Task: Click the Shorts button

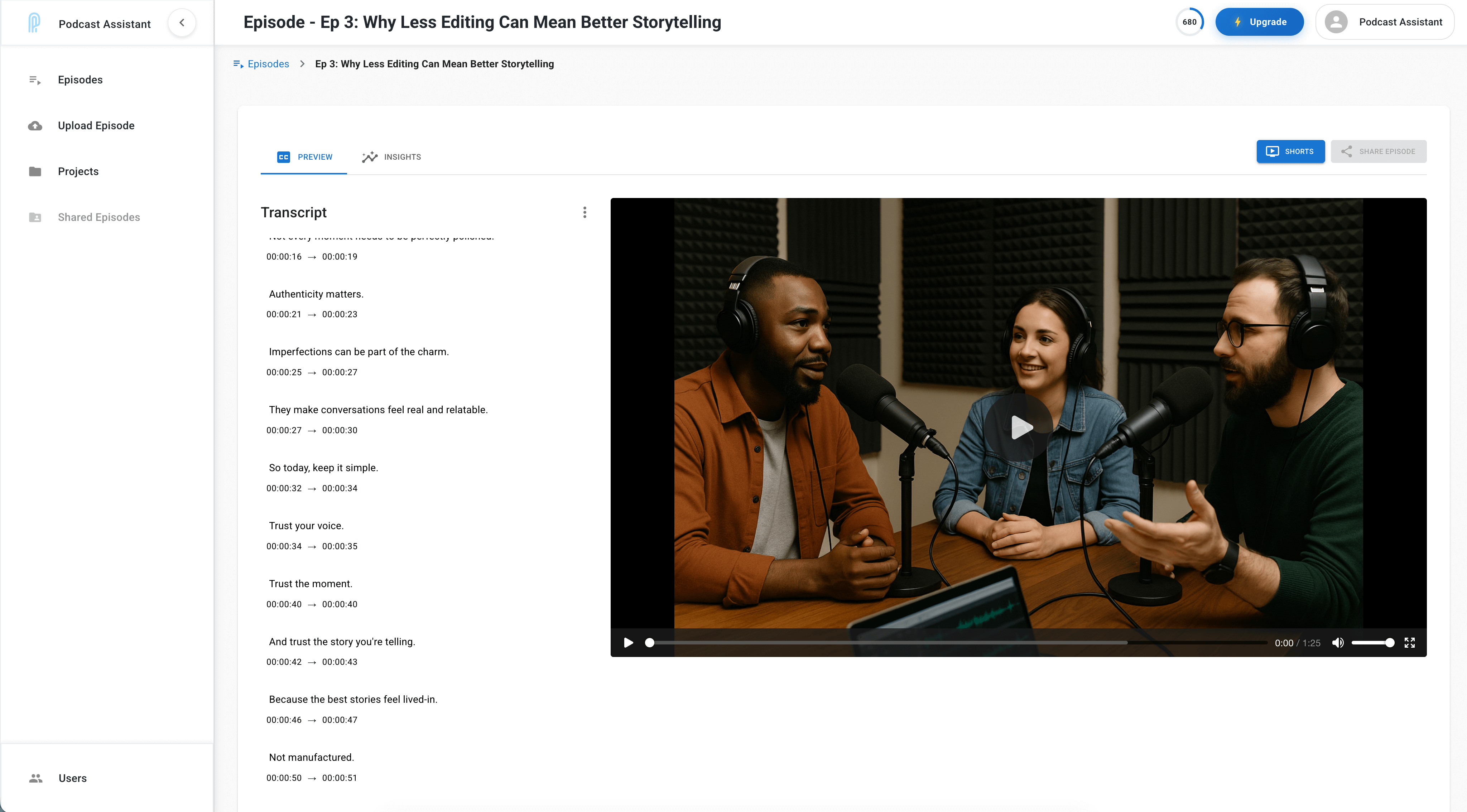Action: [1290, 151]
